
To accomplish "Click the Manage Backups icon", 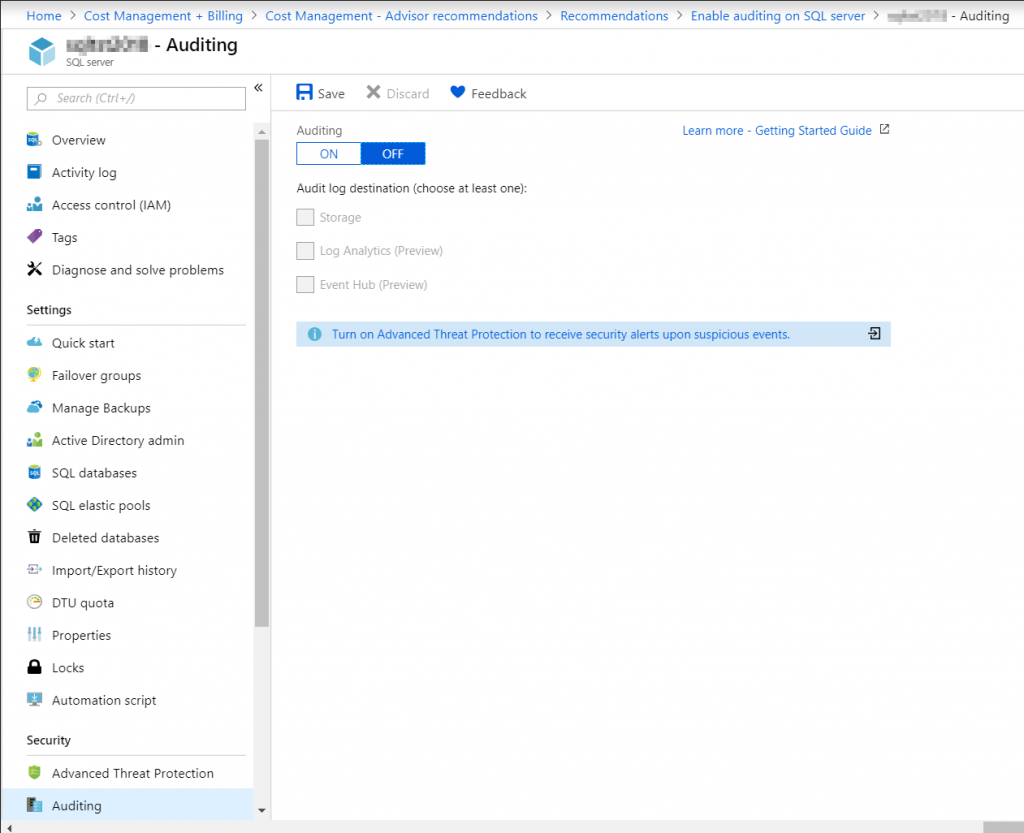I will 34,407.
